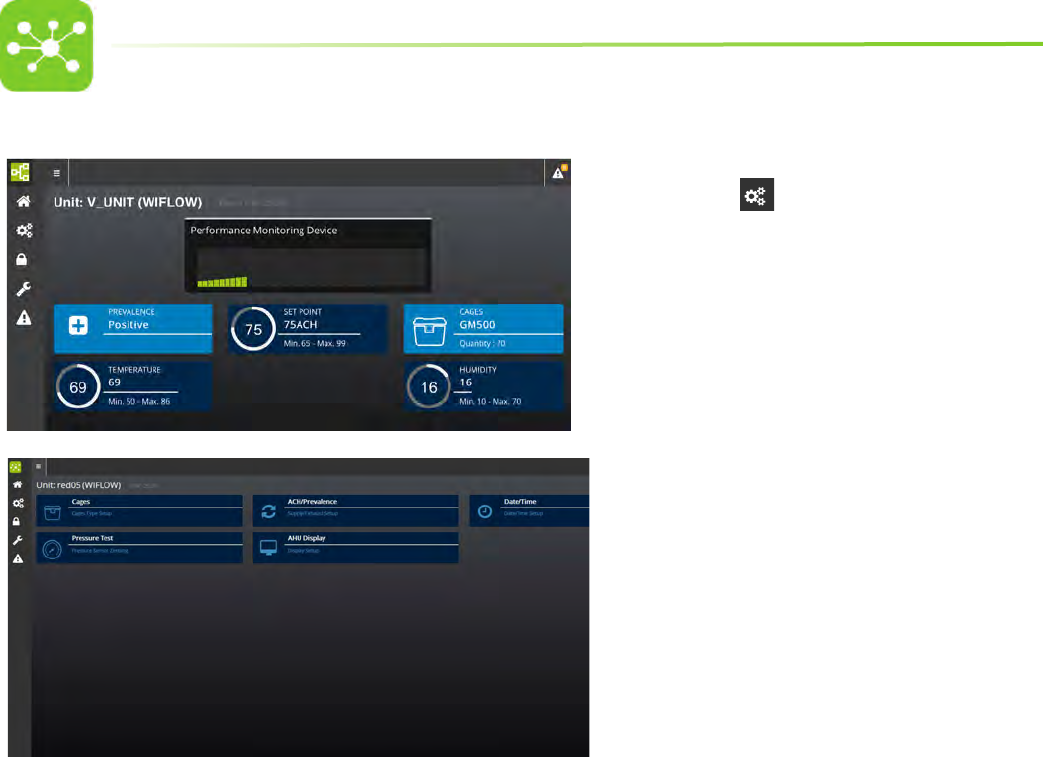Image resolution: width=1043 pixels, height=757 pixels.
Task: Click the green tree logo in V_UNIT screen
Action: tap(20, 172)
